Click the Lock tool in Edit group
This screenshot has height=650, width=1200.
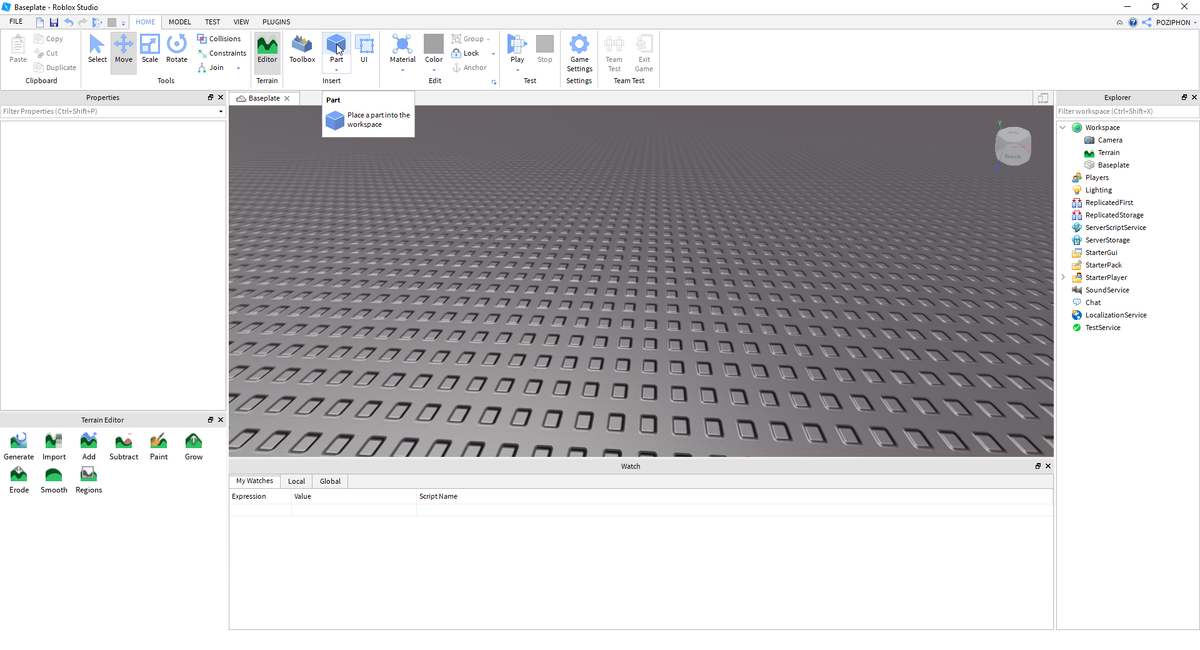(x=465, y=53)
